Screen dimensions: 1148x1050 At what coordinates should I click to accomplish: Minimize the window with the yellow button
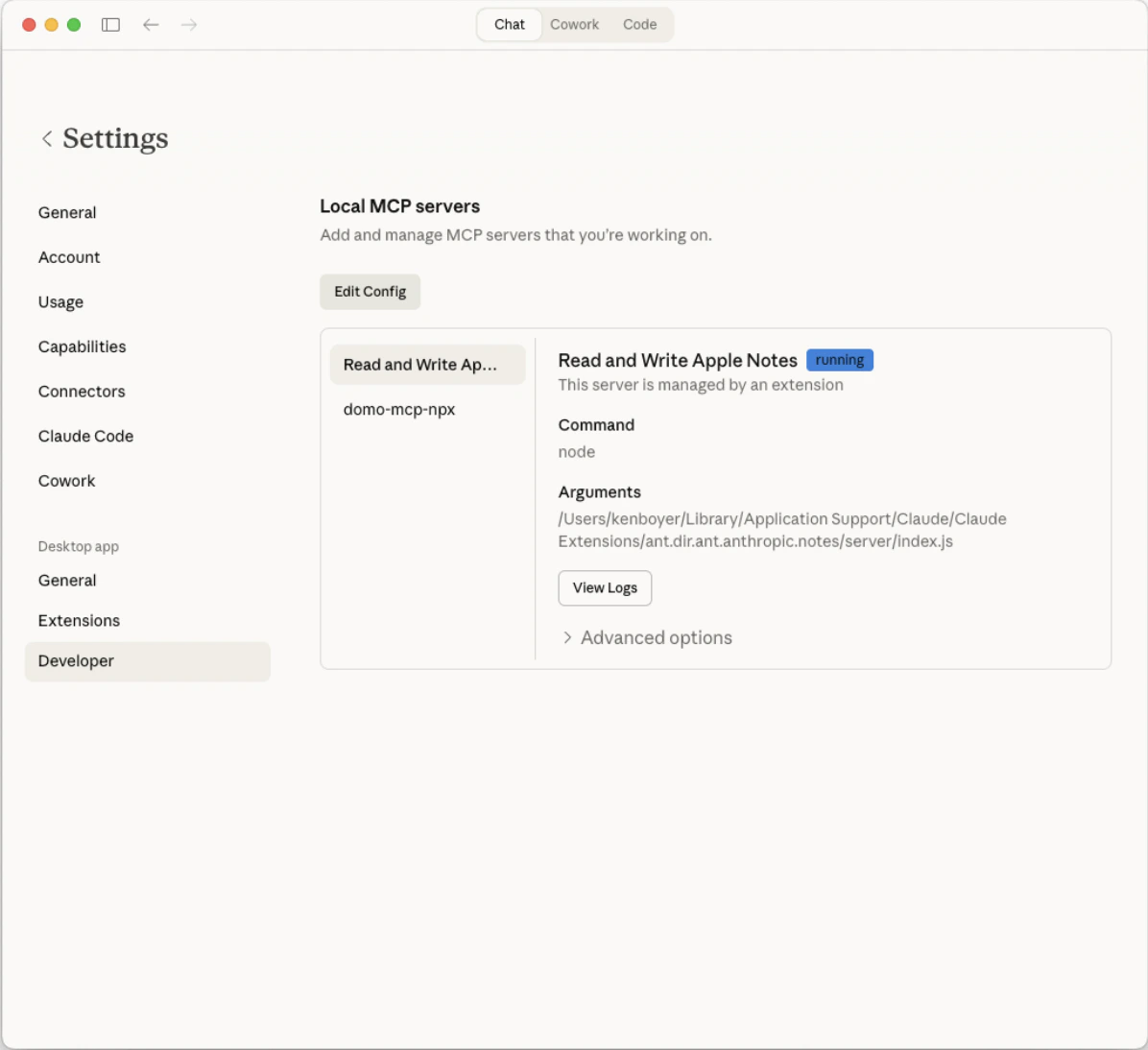pyautogui.click(x=51, y=25)
